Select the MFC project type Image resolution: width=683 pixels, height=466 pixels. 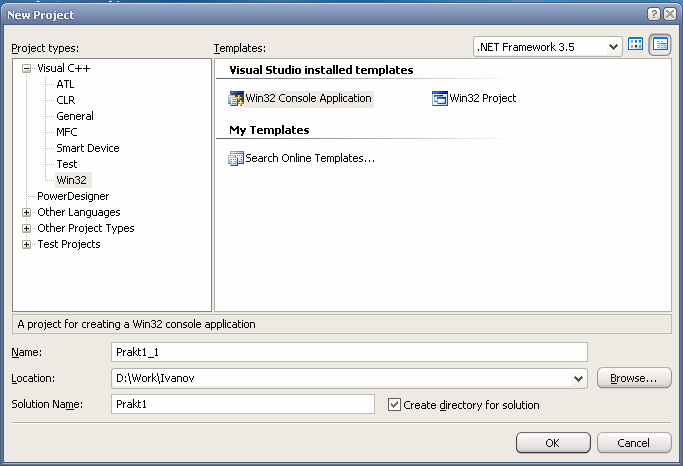(x=67, y=132)
